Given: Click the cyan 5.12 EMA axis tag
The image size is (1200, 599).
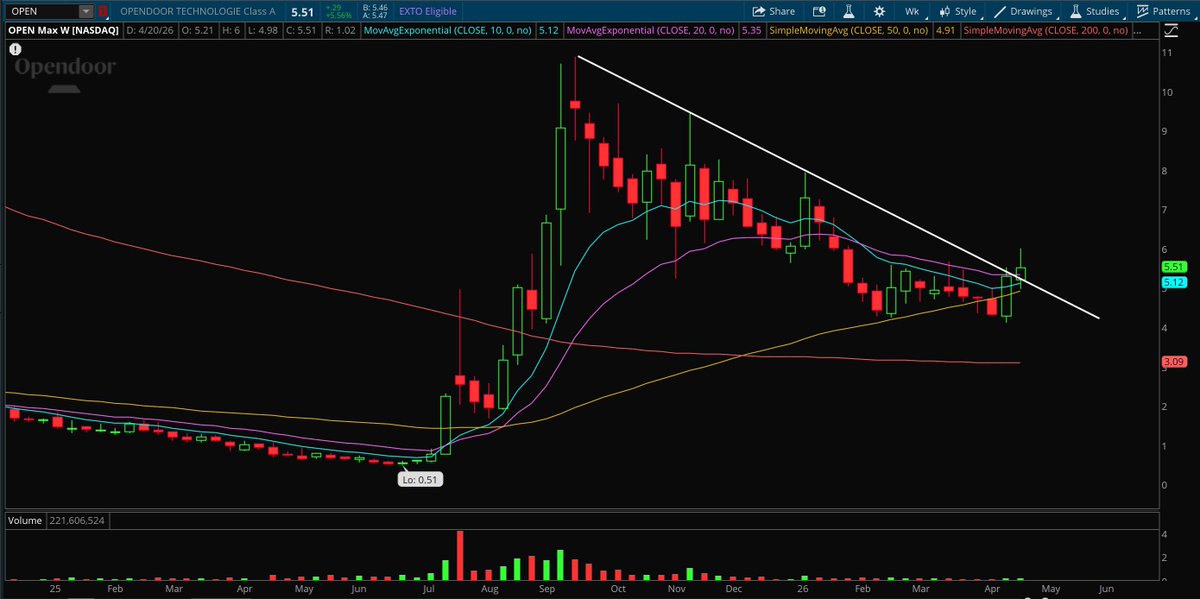Looking at the screenshot, I should [1173, 284].
